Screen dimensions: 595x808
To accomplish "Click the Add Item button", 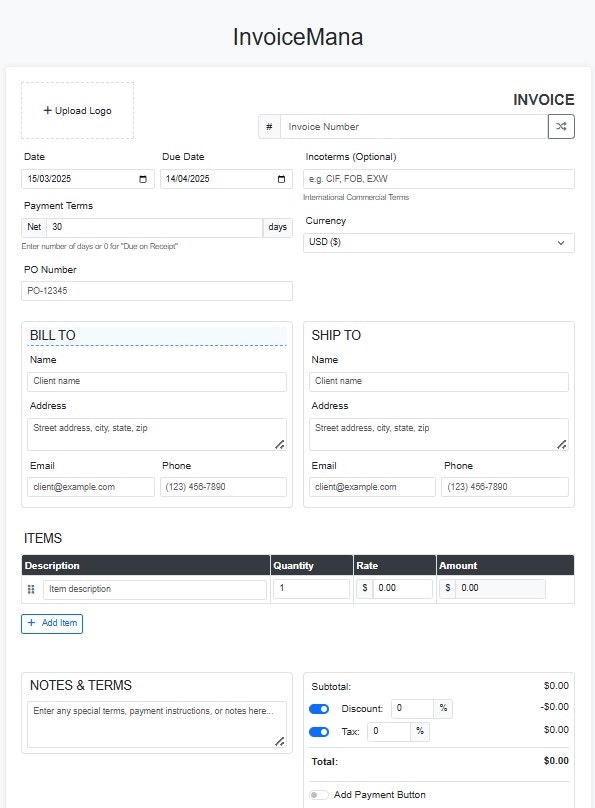I will (52, 624).
